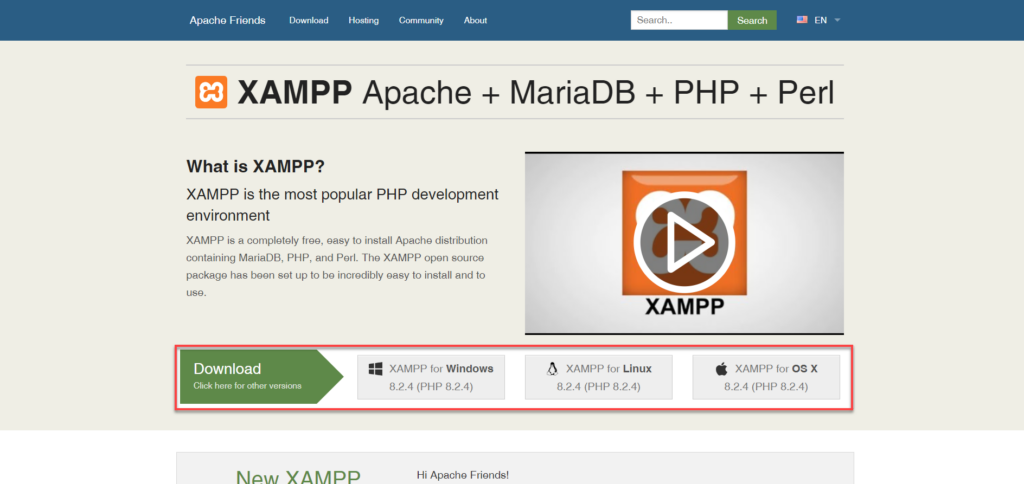Viewport: 1024px width, 484px height.
Task: Download XAMPP for Windows 8.2.4
Action: 431,377
